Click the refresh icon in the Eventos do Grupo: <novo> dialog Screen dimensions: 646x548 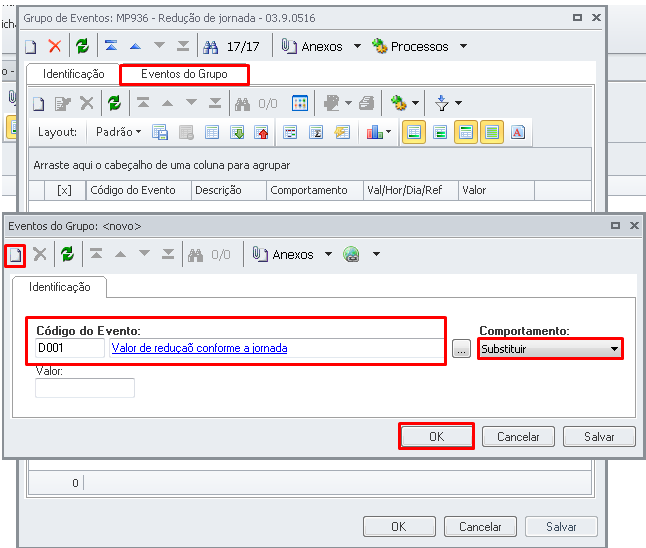pos(68,254)
